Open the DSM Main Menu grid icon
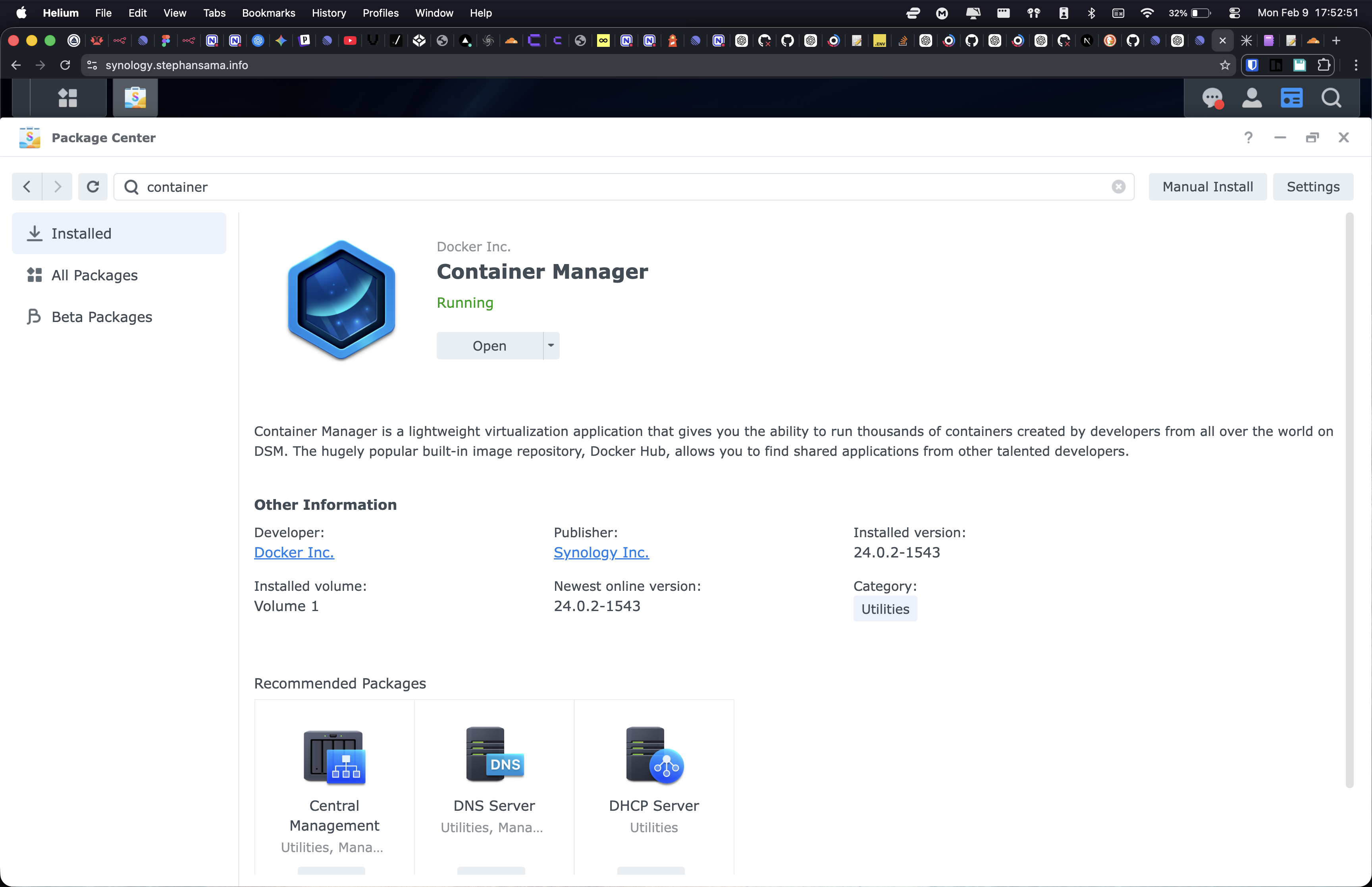 point(68,97)
